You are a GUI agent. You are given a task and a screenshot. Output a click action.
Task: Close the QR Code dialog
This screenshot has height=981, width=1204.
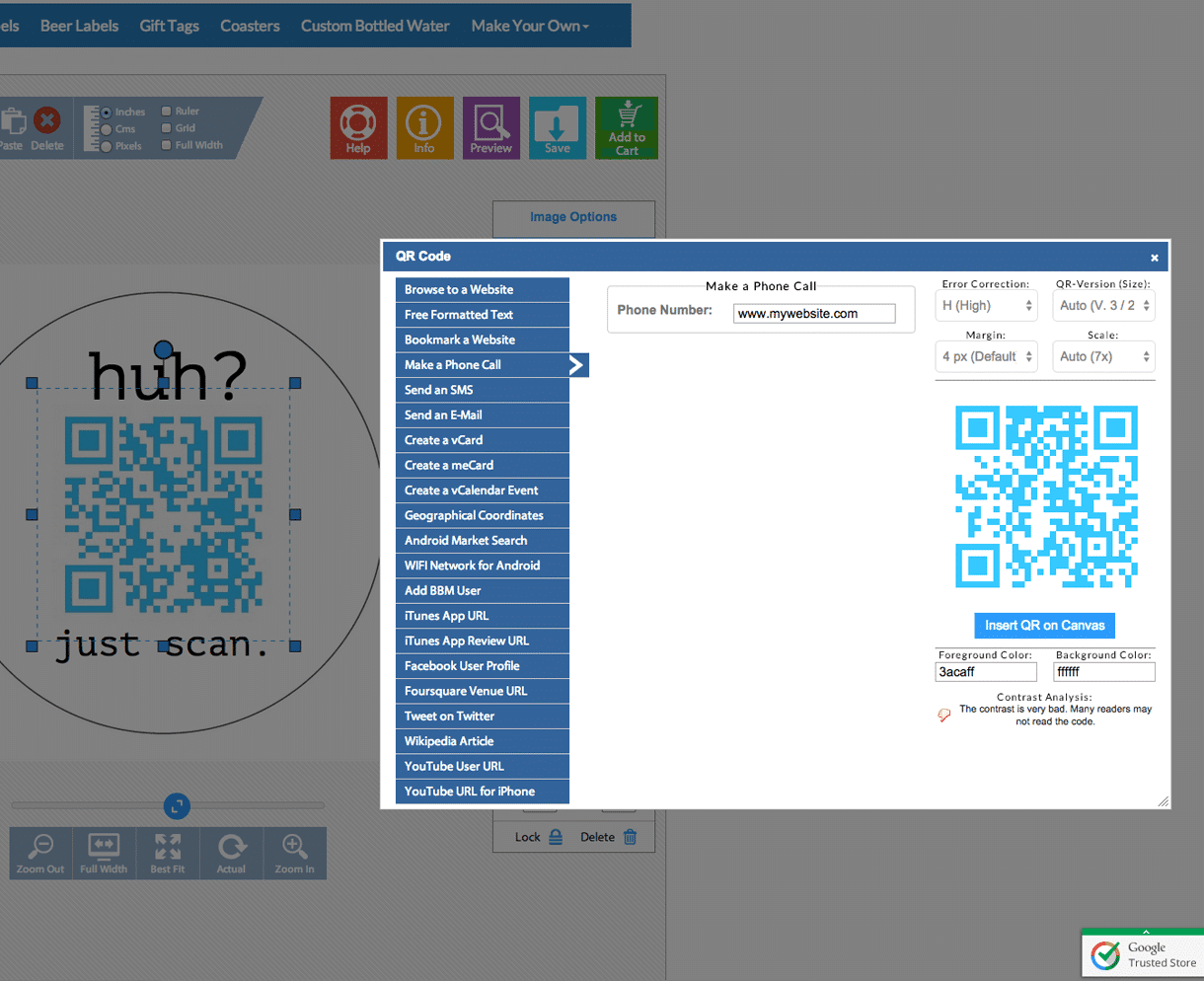[x=1155, y=258]
